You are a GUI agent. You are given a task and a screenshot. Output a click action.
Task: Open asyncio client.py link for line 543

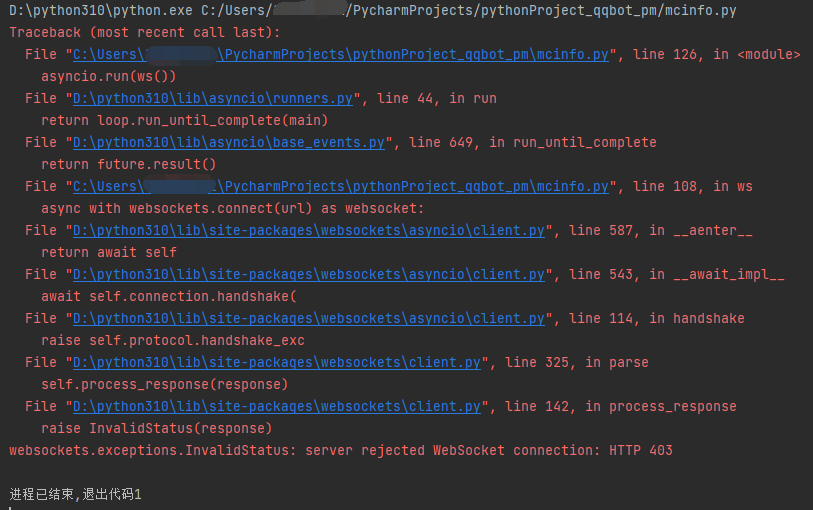point(309,274)
